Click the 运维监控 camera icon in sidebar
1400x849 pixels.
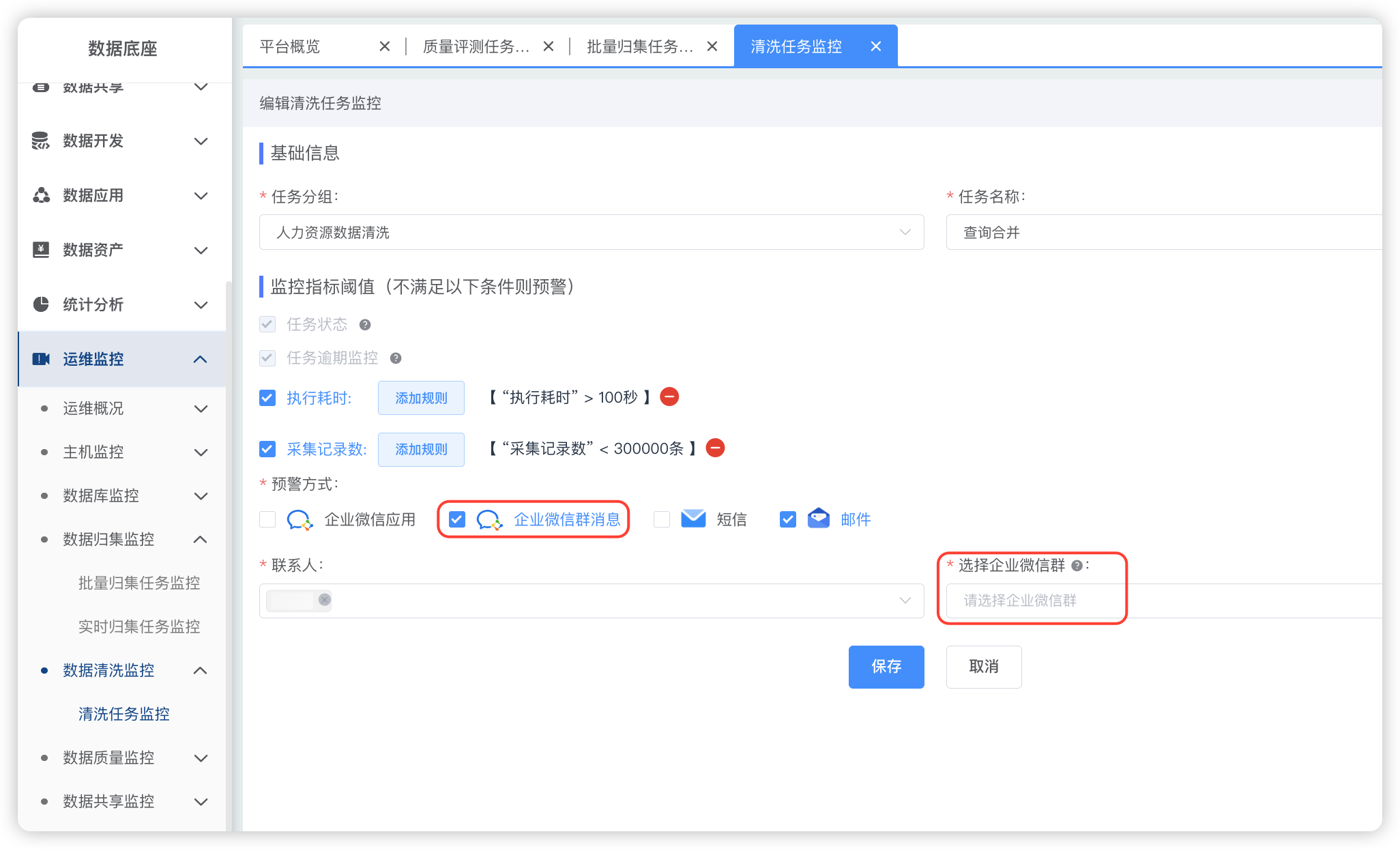pos(41,359)
